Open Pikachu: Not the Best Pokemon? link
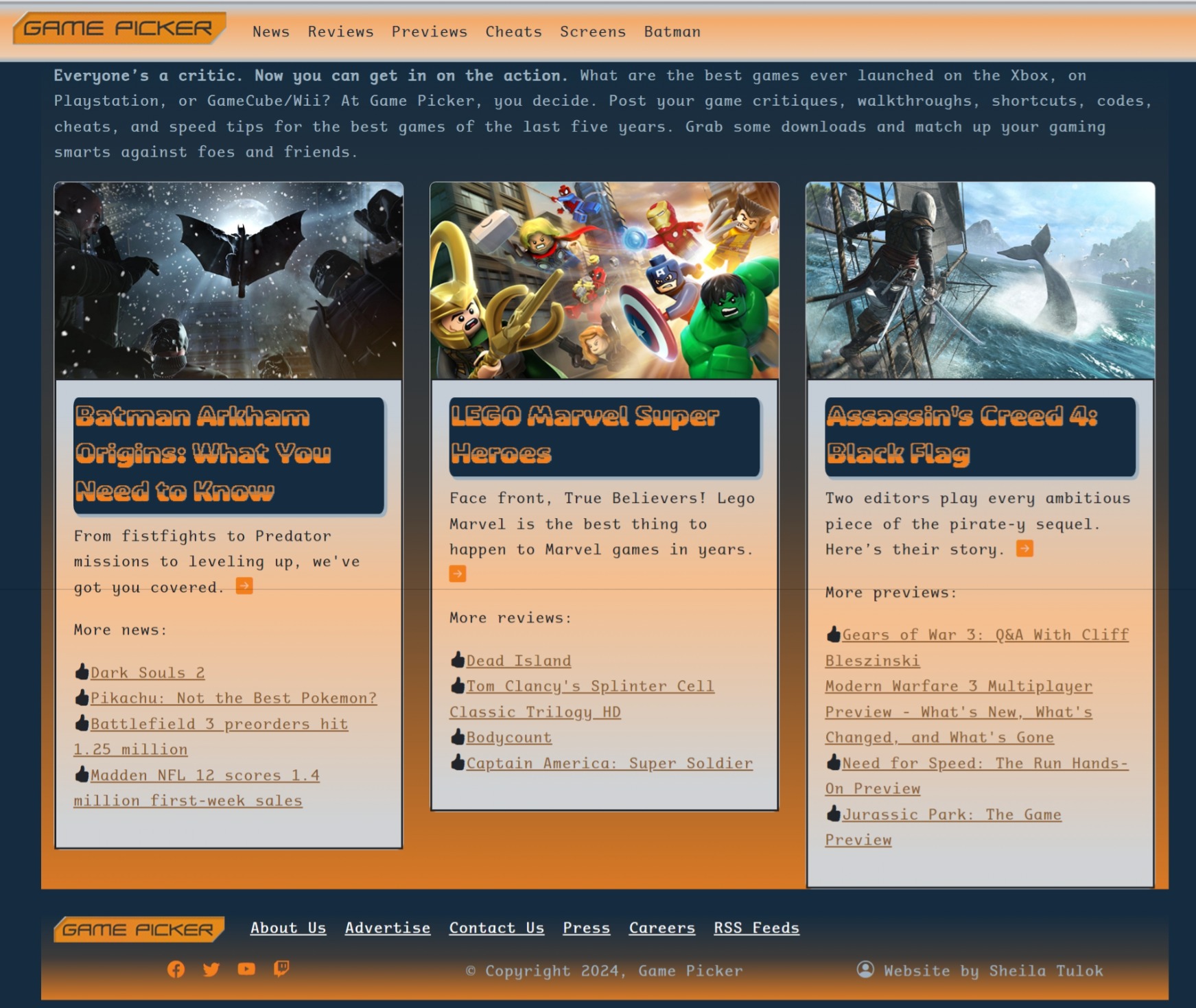Viewport: 1196px width, 1008px height. pos(234,698)
